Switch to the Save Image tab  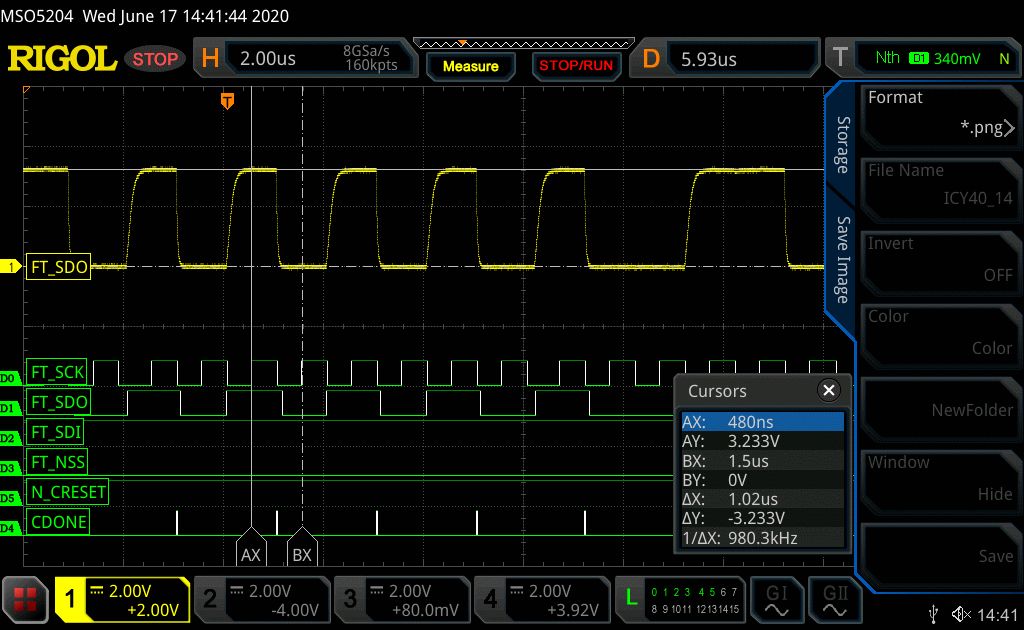point(842,260)
